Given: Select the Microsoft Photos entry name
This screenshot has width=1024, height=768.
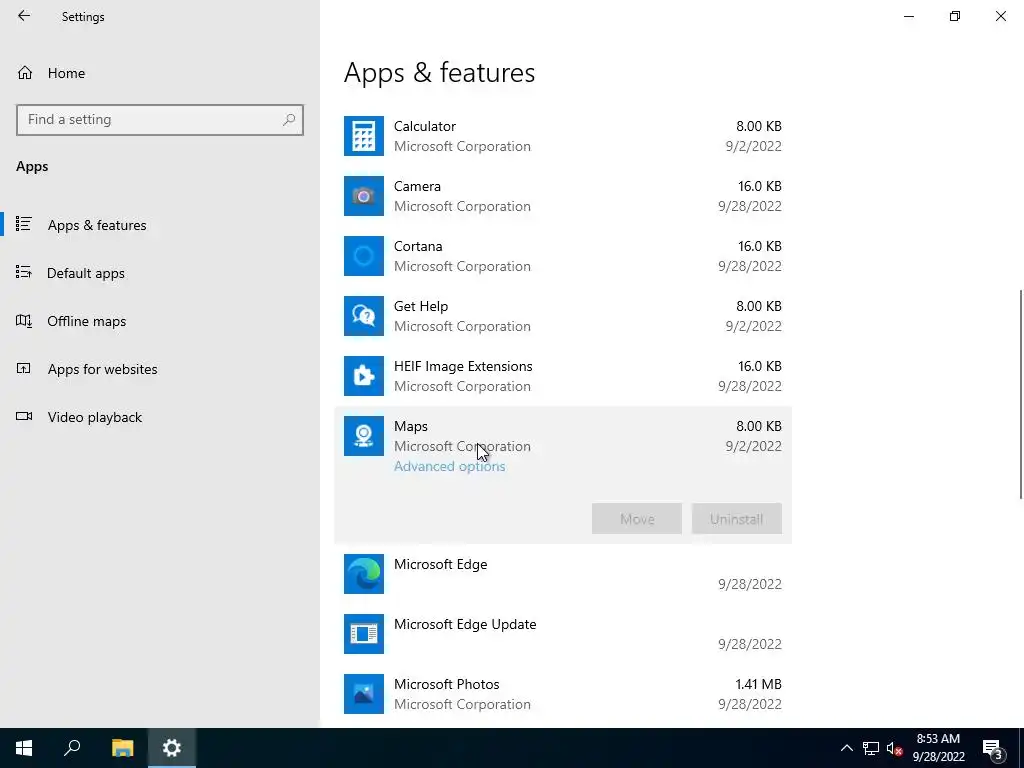Looking at the screenshot, I should (447, 684).
